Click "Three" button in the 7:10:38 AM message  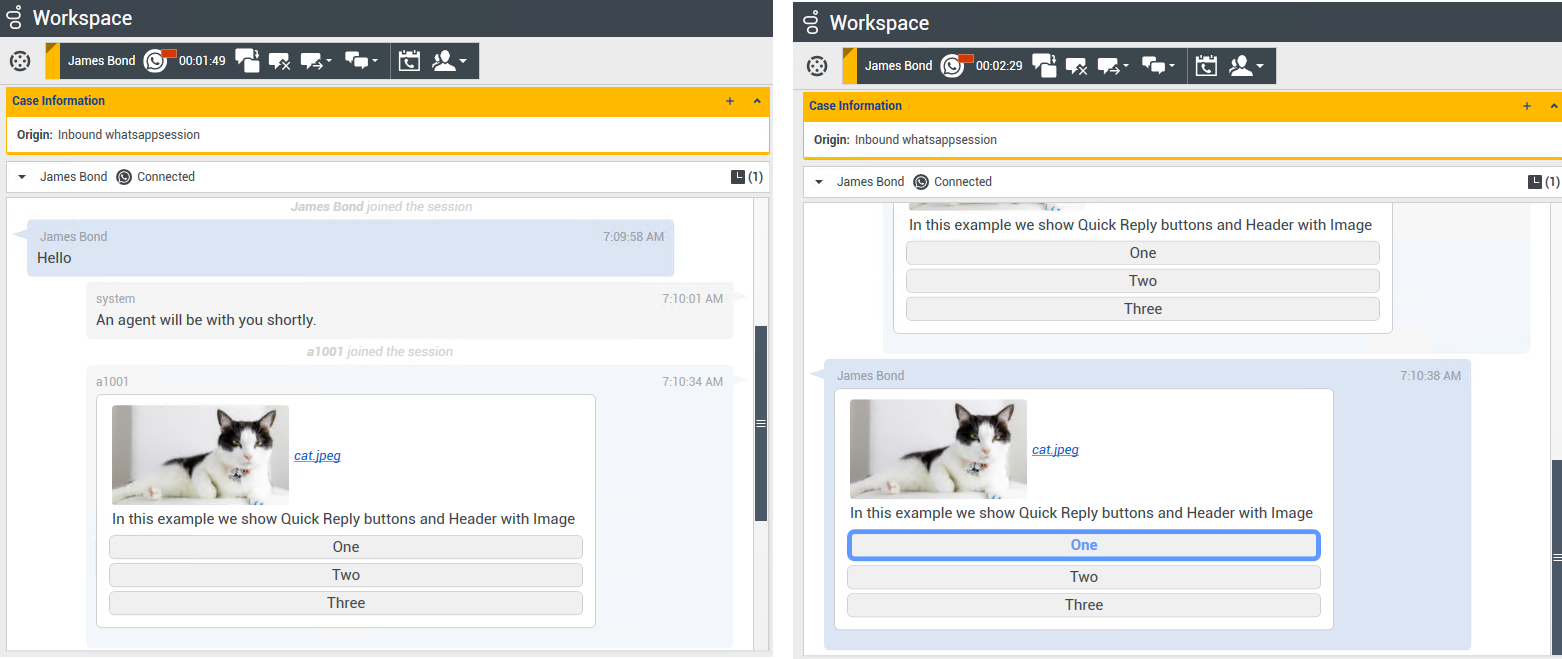1083,605
